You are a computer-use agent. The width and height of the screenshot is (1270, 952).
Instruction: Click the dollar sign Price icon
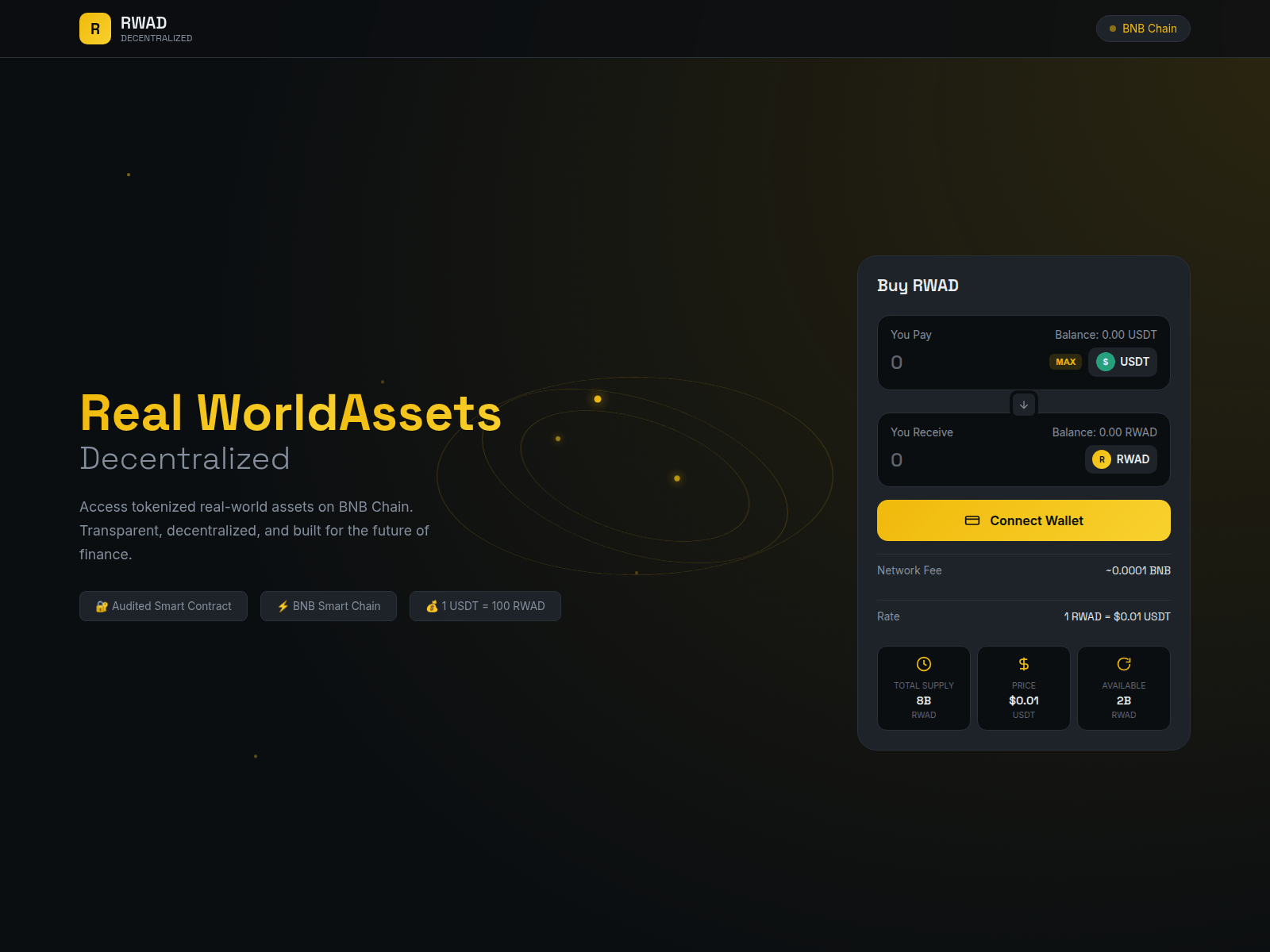coord(1024,664)
